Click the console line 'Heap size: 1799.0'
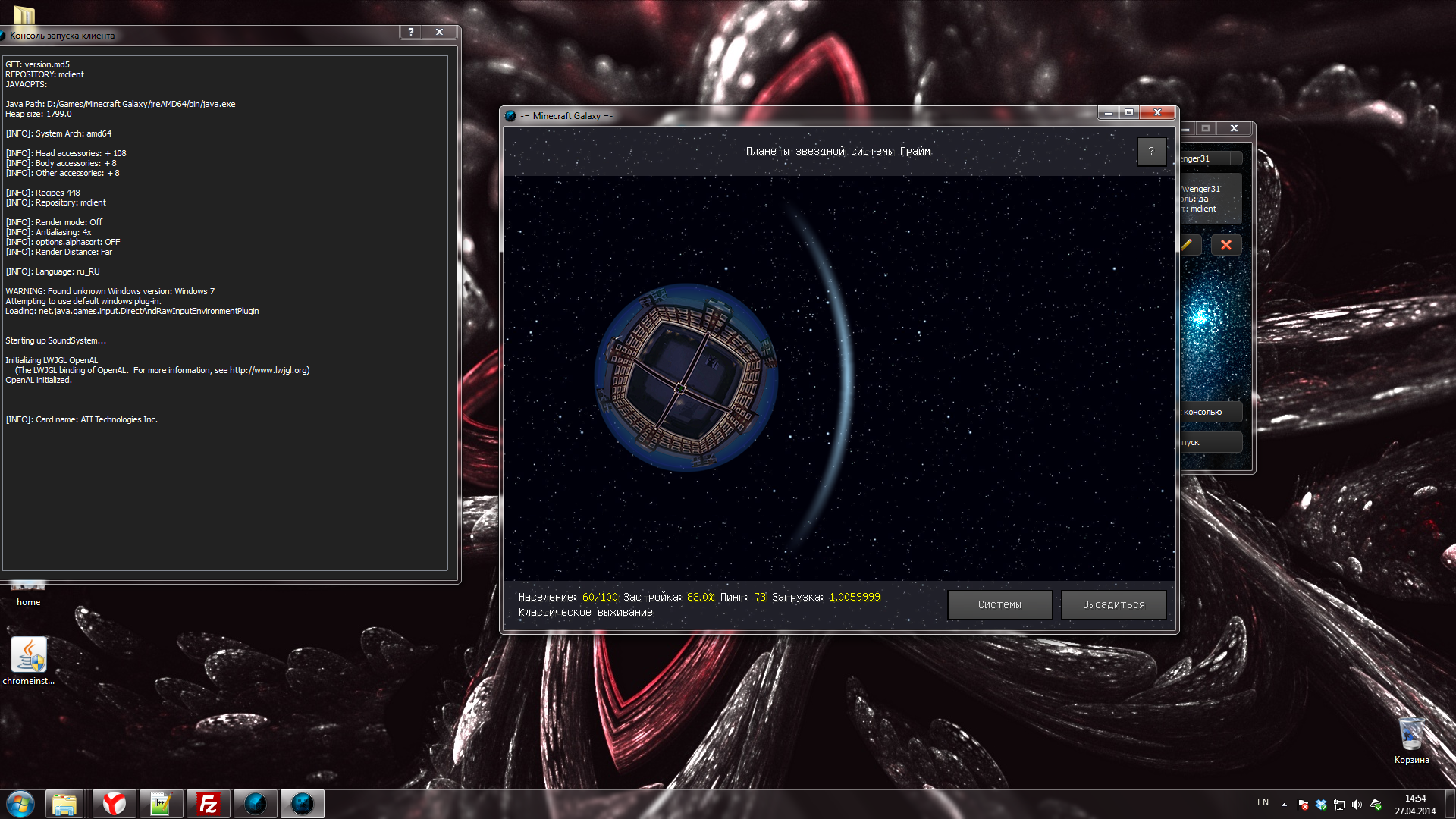The image size is (1456, 819). (39, 114)
